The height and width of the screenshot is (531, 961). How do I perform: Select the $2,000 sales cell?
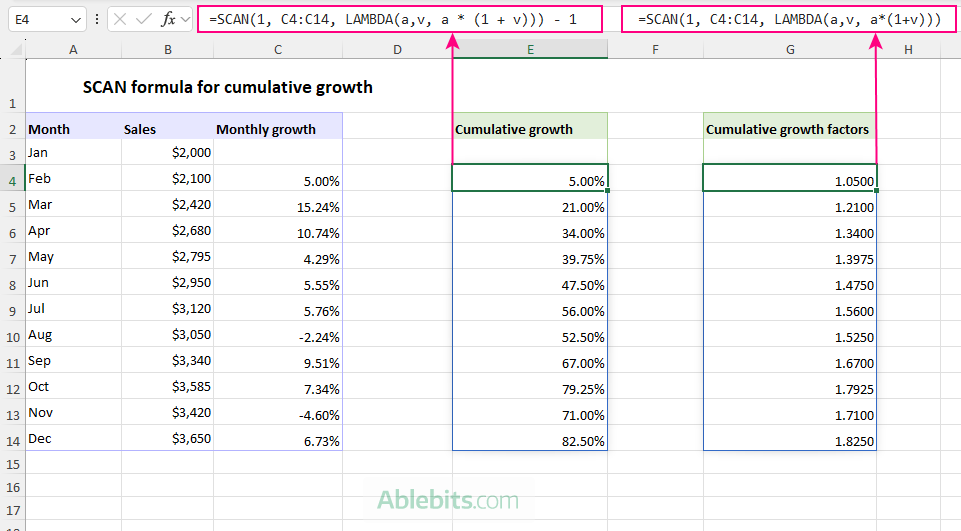click(167, 152)
